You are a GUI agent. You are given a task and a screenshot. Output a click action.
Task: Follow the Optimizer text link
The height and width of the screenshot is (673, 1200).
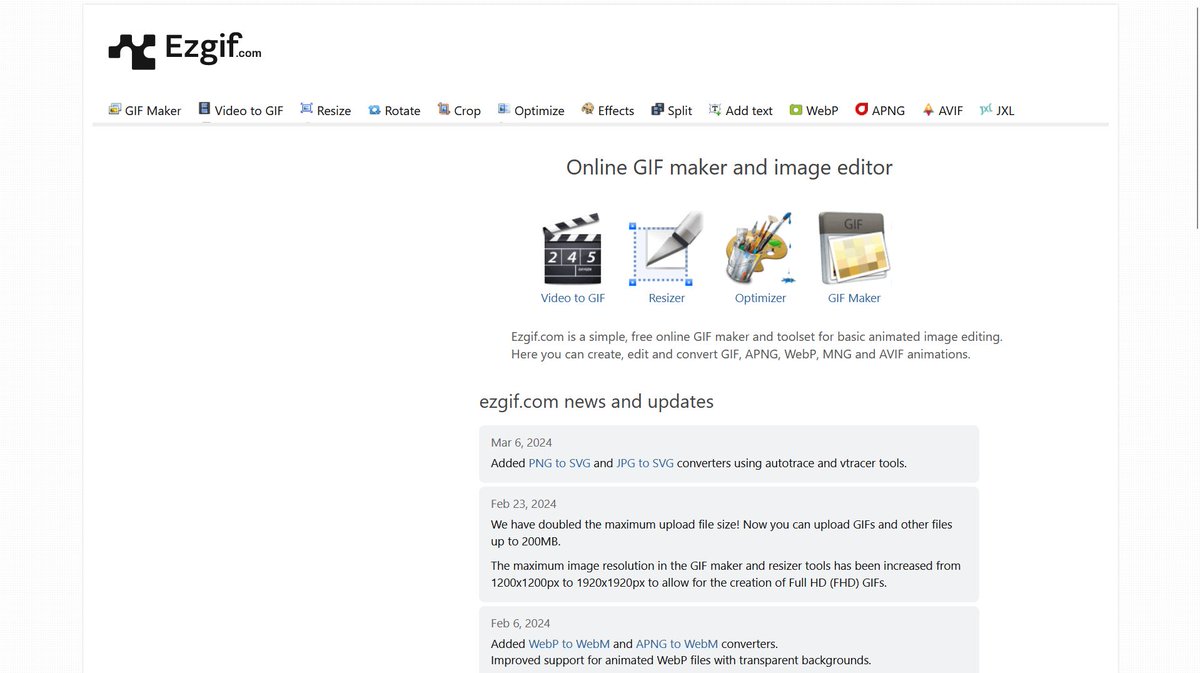point(760,298)
